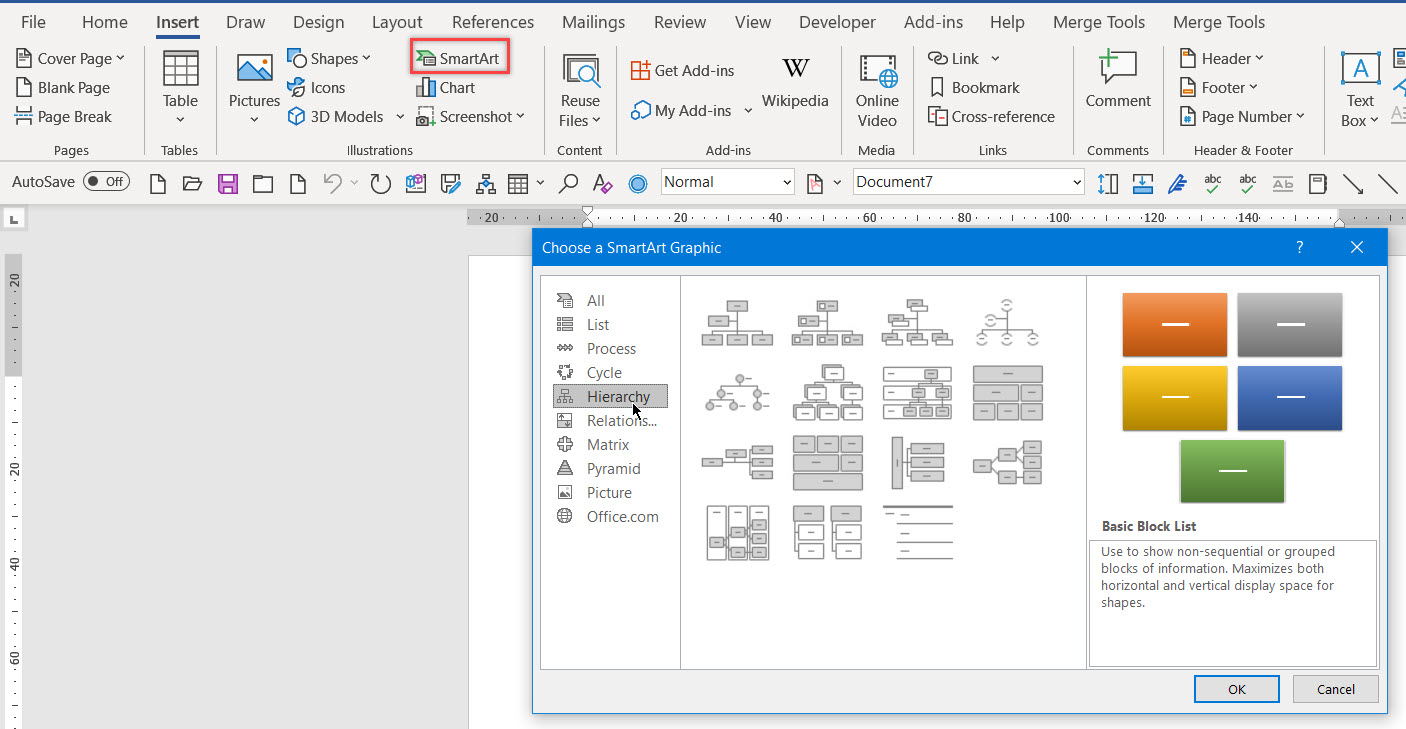Click the magnifier Find icon in quick toolbar
This screenshot has width=1406, height=729.
pos(568,183)
